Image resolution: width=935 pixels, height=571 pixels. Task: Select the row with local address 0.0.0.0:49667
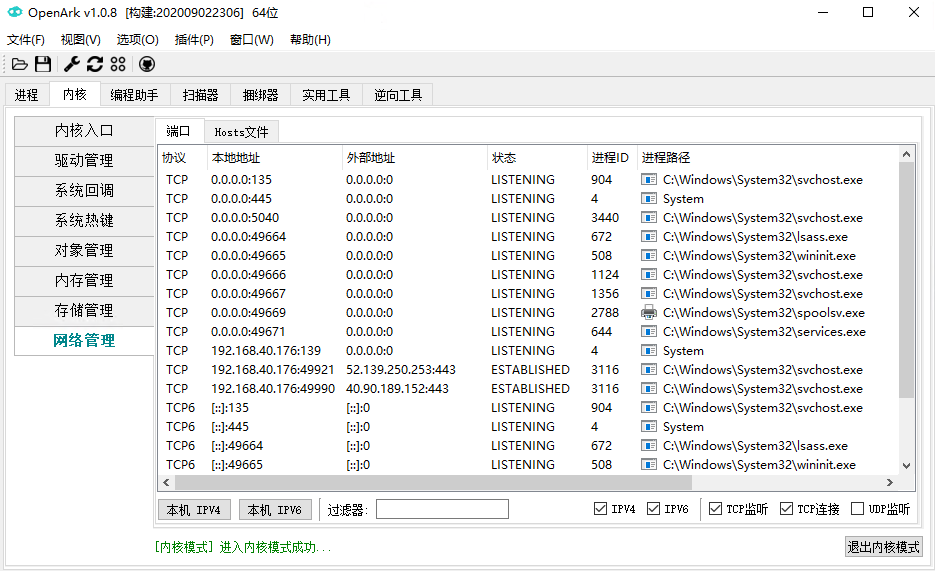point(529,293)
